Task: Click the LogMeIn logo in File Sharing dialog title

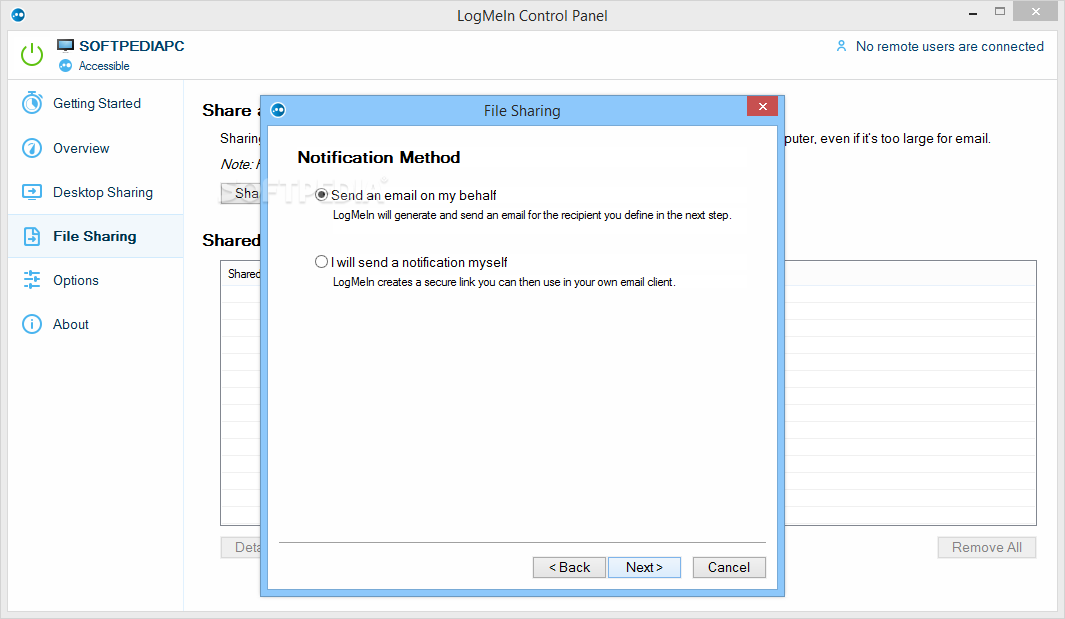Action: [x=278, y=110]
